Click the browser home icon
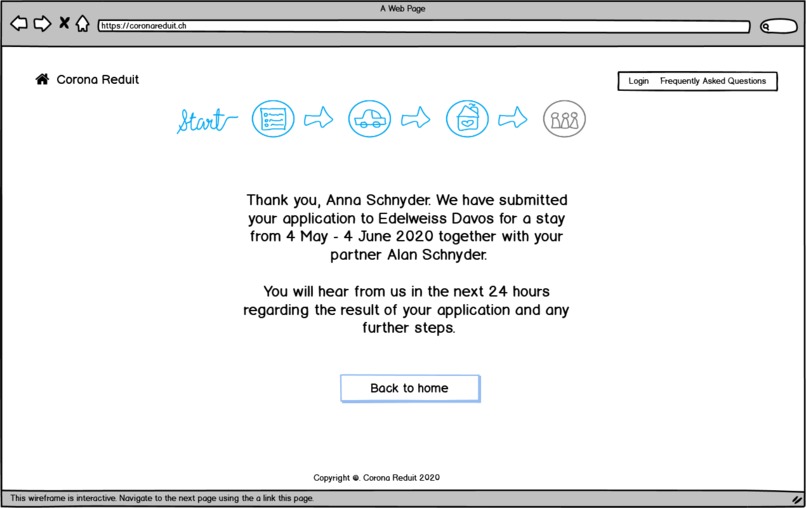The height and width of the screenshot is (508, 806). tap(82, 23)
